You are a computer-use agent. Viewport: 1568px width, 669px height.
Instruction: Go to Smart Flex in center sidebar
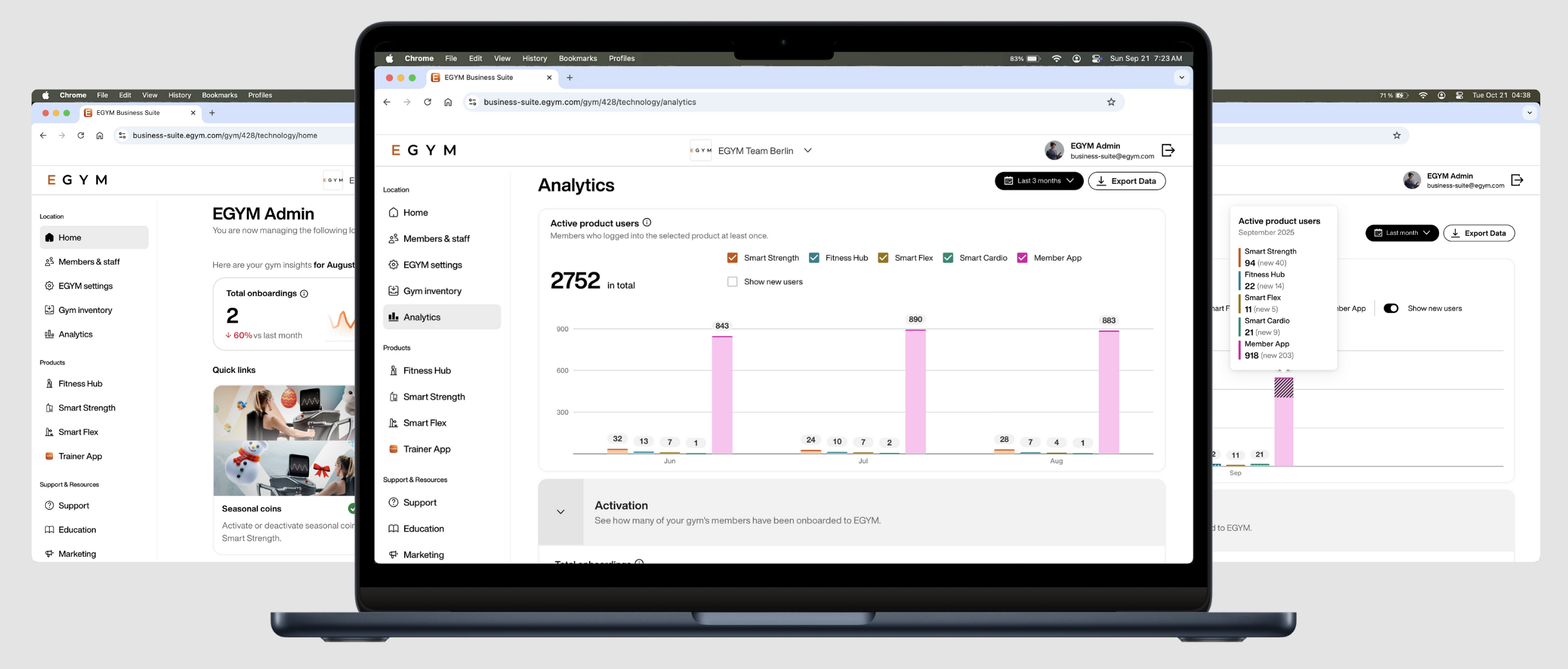pyautogui.click(x=424, y=423)
